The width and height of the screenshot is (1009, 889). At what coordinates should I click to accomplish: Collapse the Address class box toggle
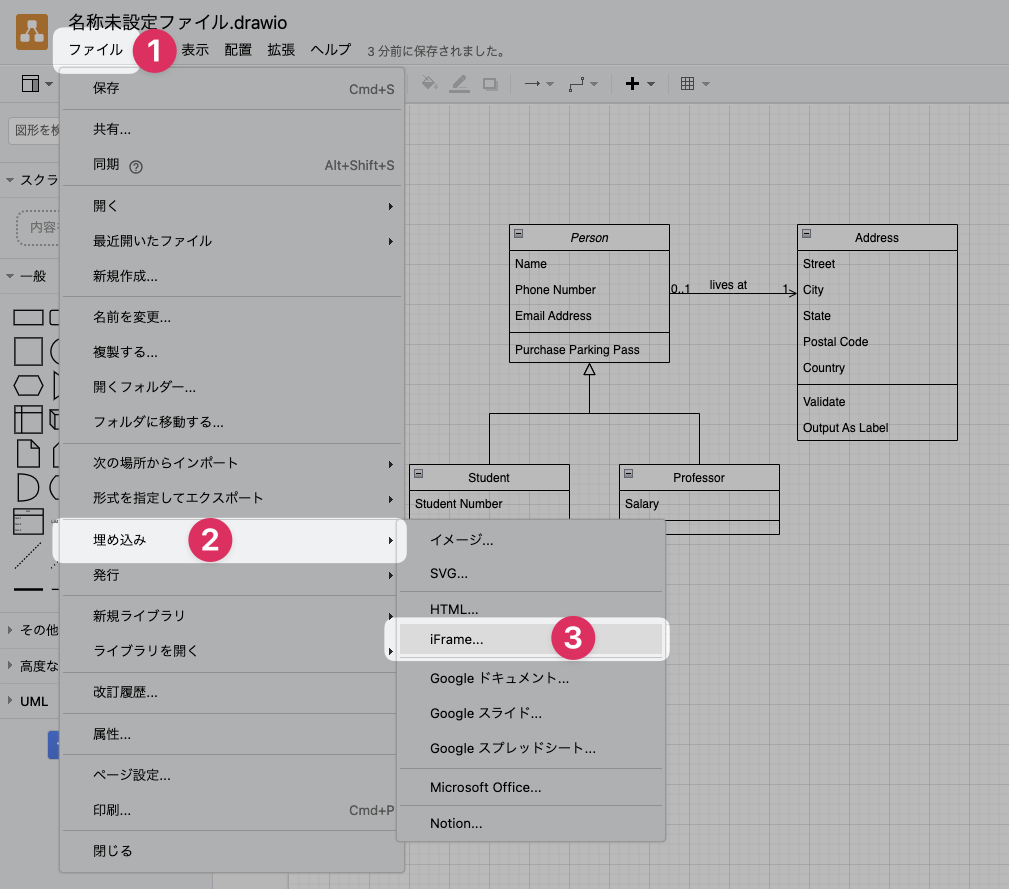click(806, 234)
